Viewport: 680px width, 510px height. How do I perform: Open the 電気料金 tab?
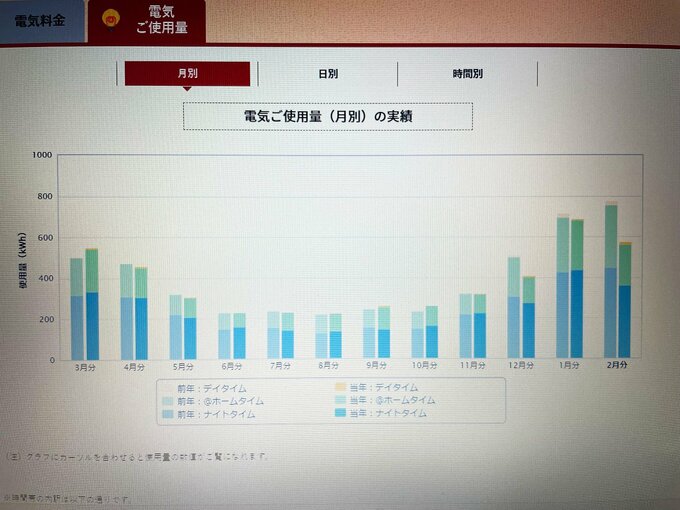[40, 21]
